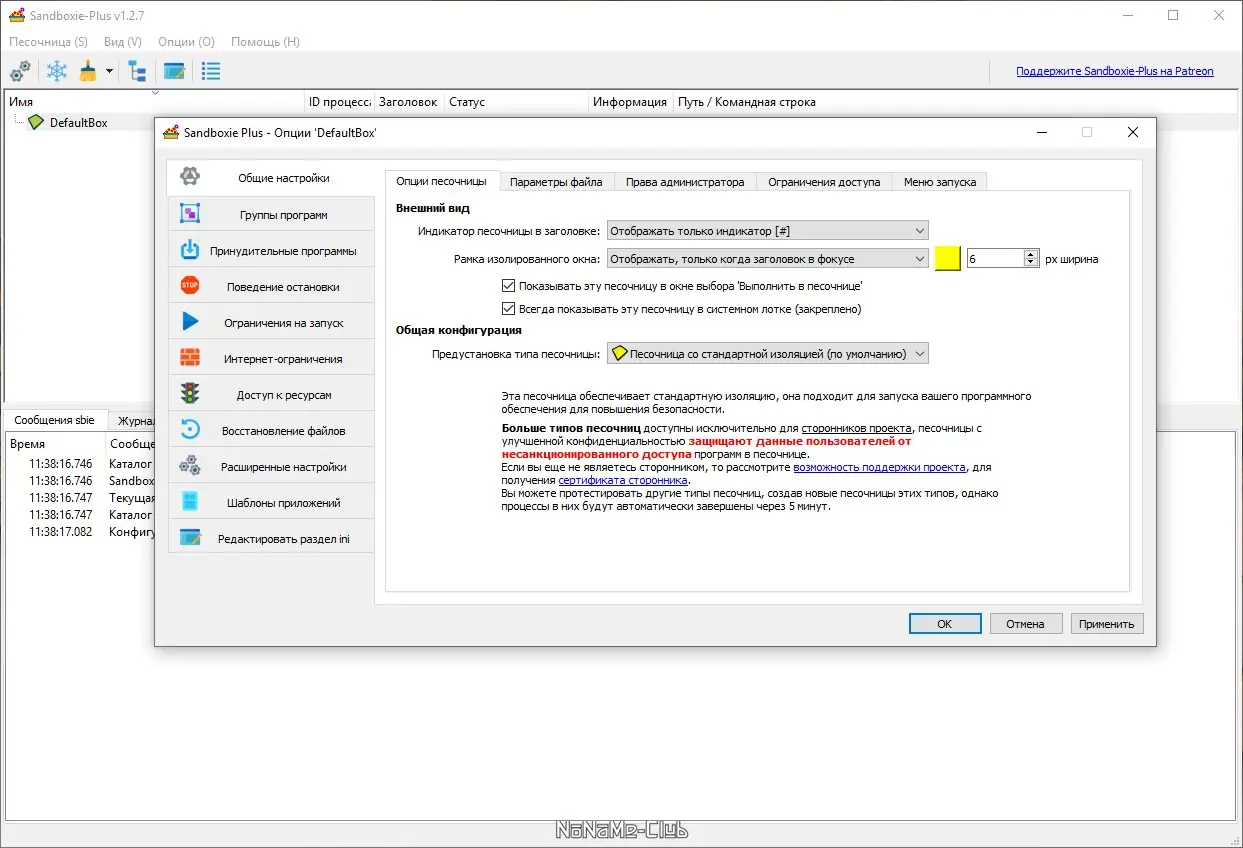Select the Сообщения sbie tab
This screenshot has height=848, width=1243.
53,420
